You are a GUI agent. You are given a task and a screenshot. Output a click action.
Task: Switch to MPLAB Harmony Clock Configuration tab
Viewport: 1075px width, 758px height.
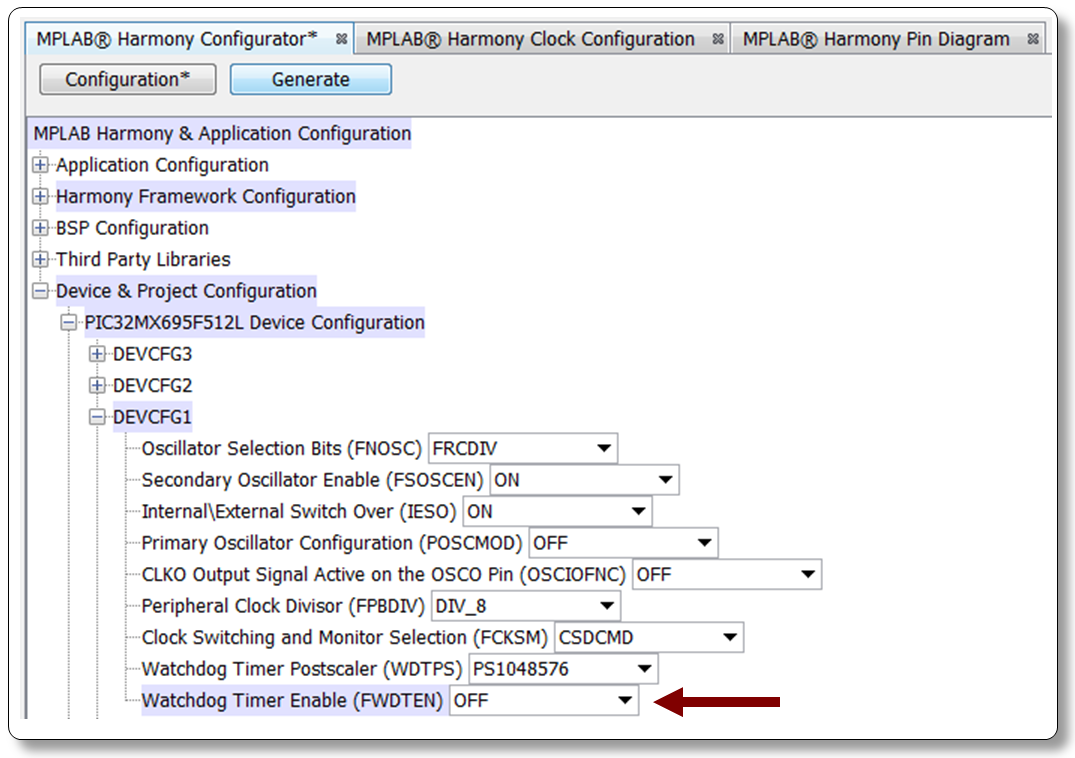(530, 39)
